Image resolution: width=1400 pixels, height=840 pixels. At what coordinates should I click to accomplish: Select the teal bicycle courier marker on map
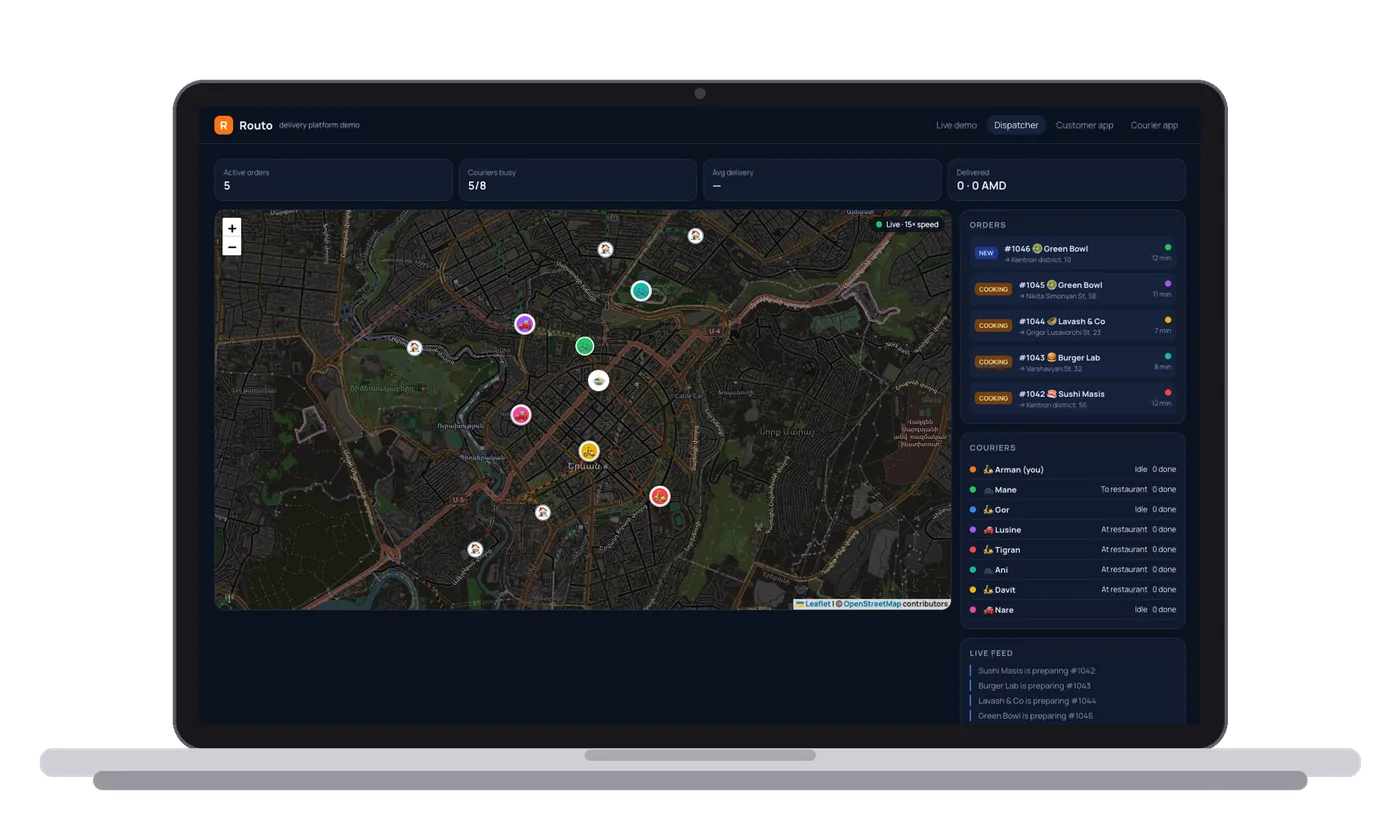(641, 291)
